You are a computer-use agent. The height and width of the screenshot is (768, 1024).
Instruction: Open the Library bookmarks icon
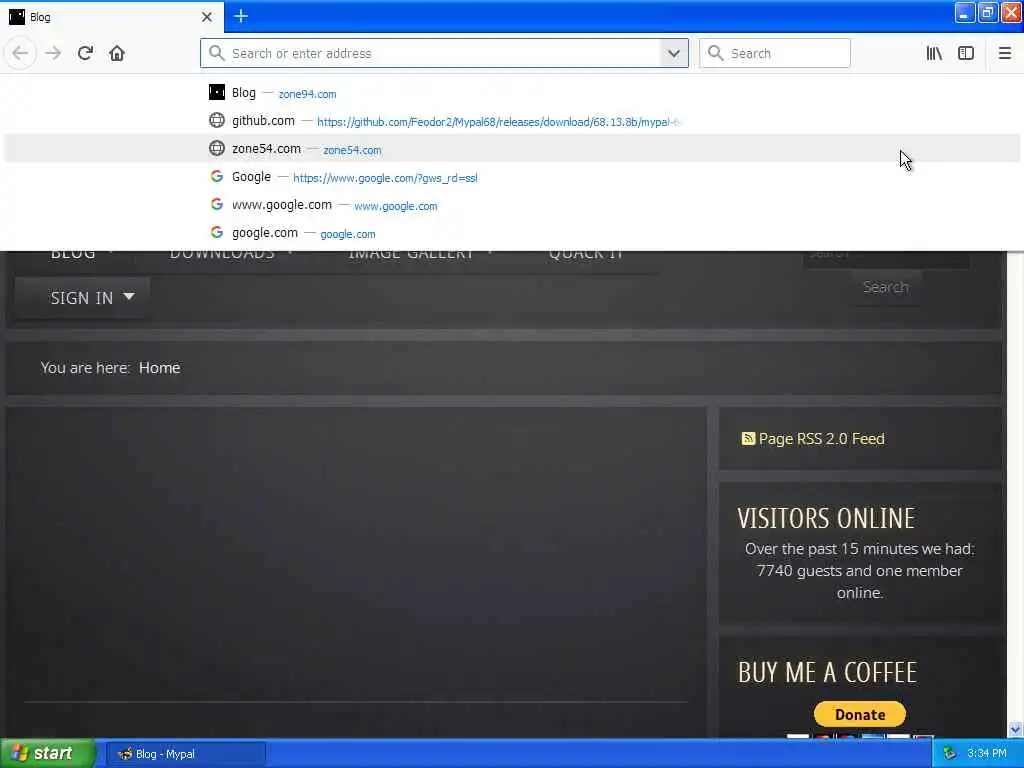[x=934, y=54]
